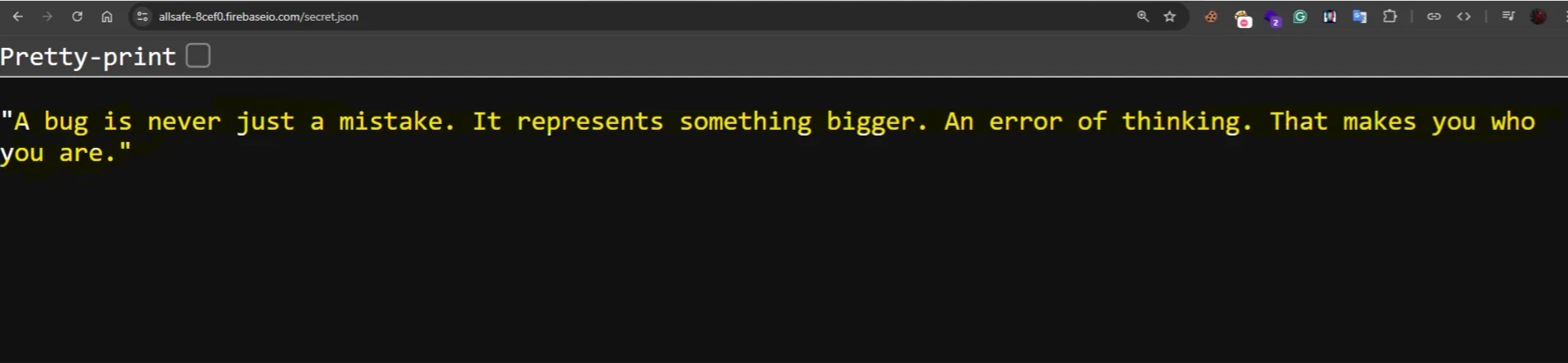This screenshot has height=363, width=1568.
Task: Go back to the previous page
Action: [x=18, y=17]
